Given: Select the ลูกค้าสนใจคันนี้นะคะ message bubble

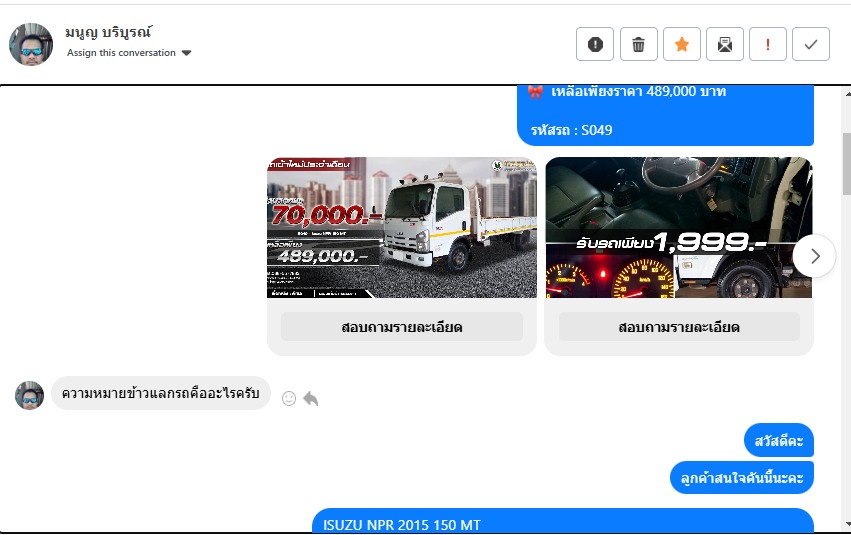Looking at the screenshot, I should point(742,477).
